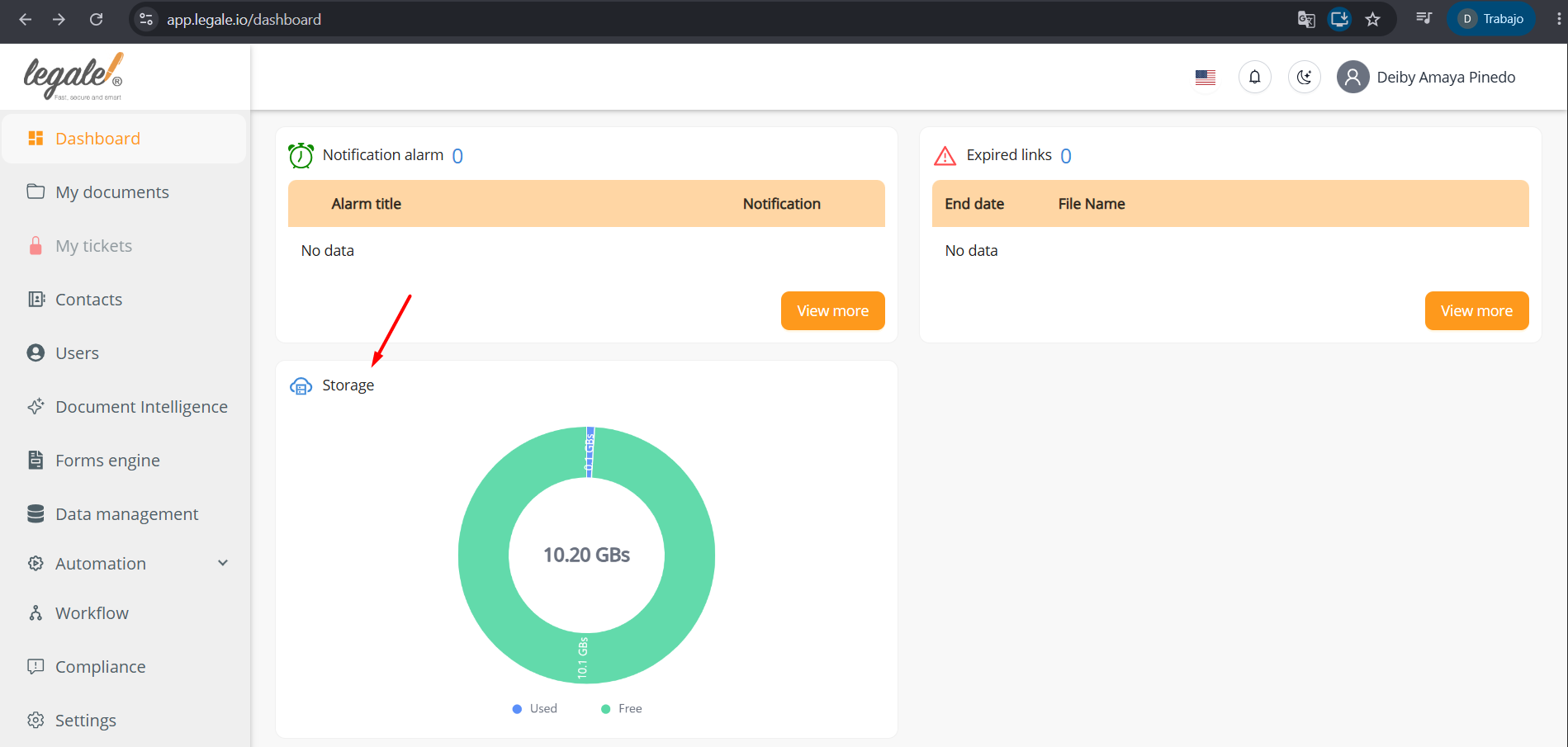The height and width of the screenshot is (747, 1568).
Task: Click the Workflow branch icon
Action: coord(36,612)
